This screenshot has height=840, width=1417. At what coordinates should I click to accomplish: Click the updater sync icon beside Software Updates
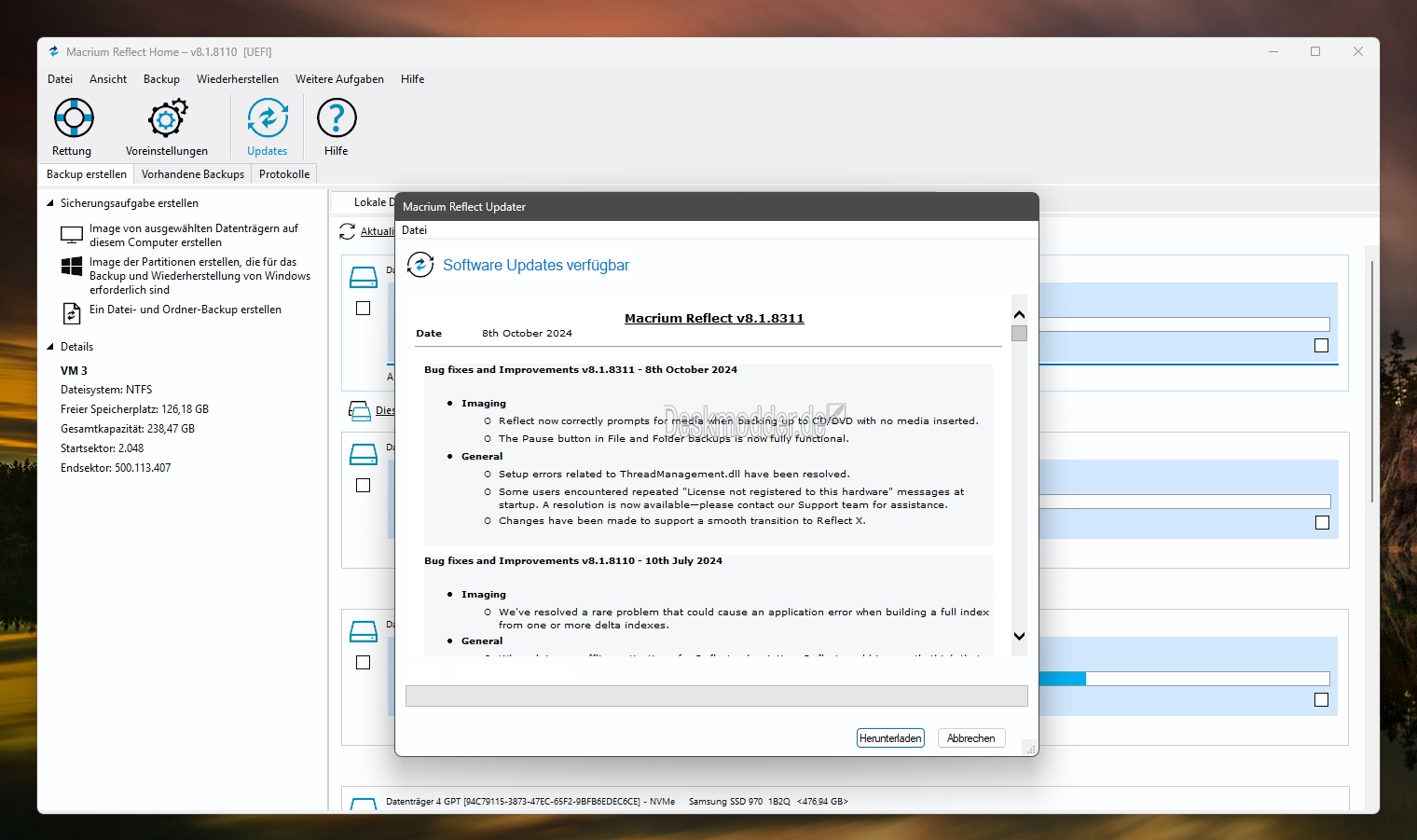coord(420,265)
